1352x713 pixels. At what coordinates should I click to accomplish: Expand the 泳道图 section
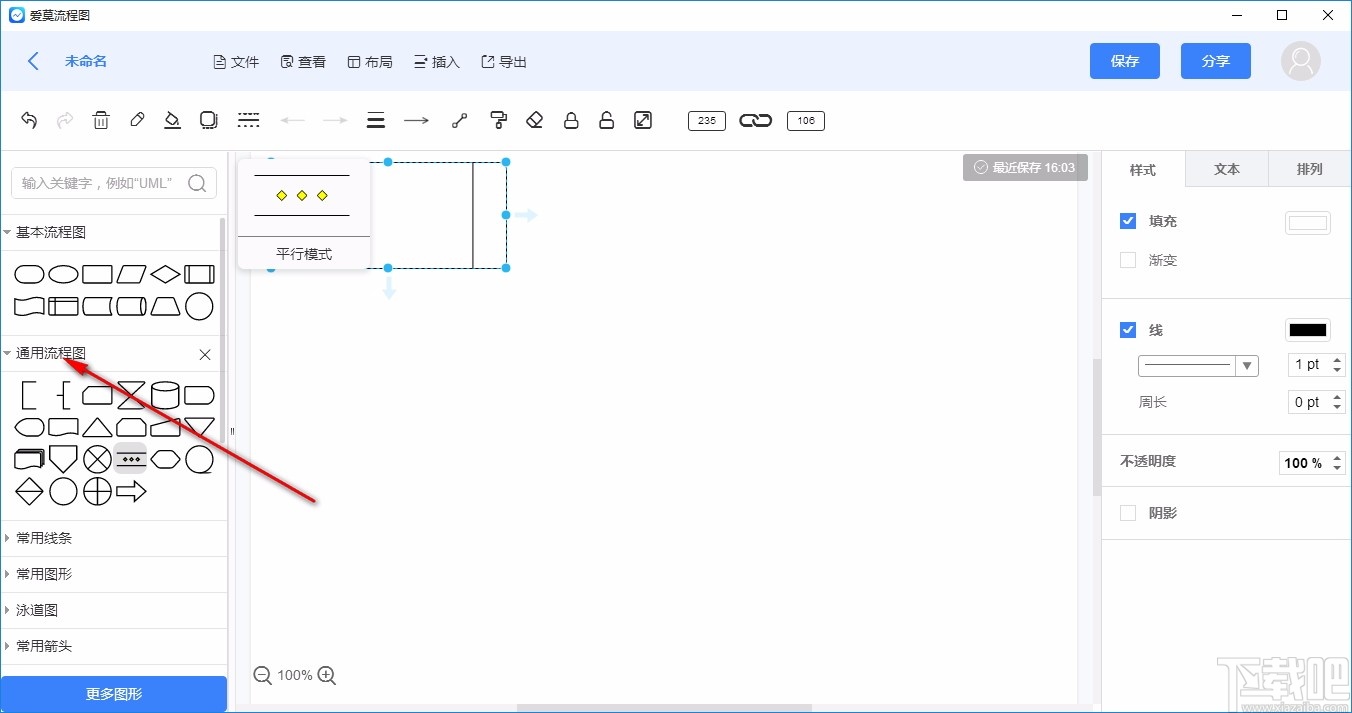(113, 610)
